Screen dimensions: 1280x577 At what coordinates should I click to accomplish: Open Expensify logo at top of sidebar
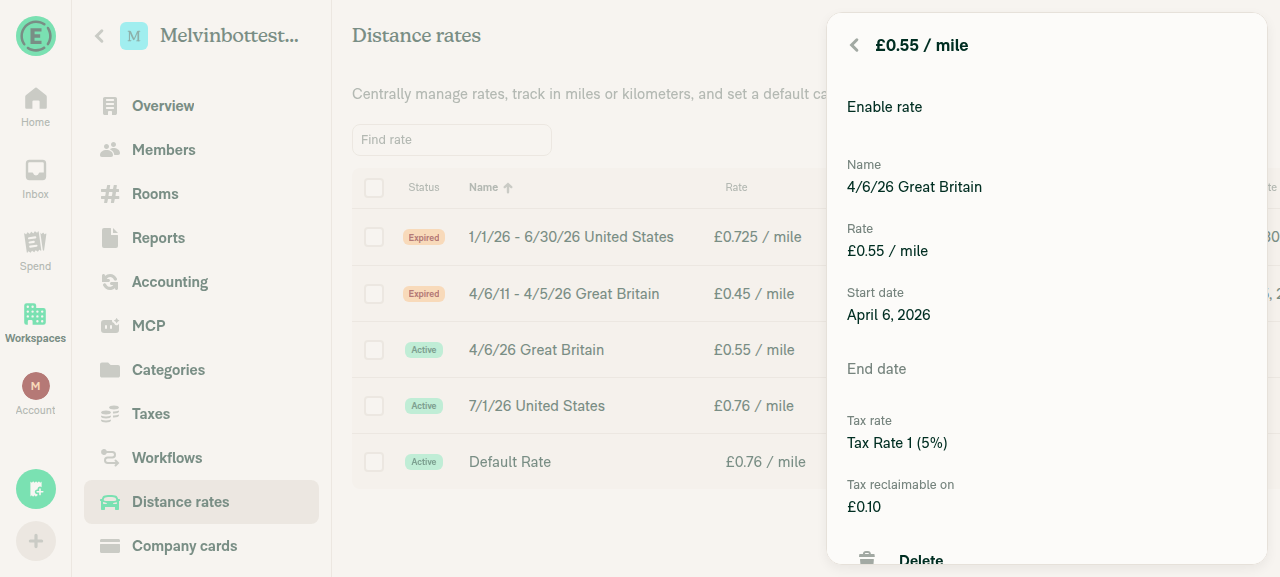click(36, 36)
